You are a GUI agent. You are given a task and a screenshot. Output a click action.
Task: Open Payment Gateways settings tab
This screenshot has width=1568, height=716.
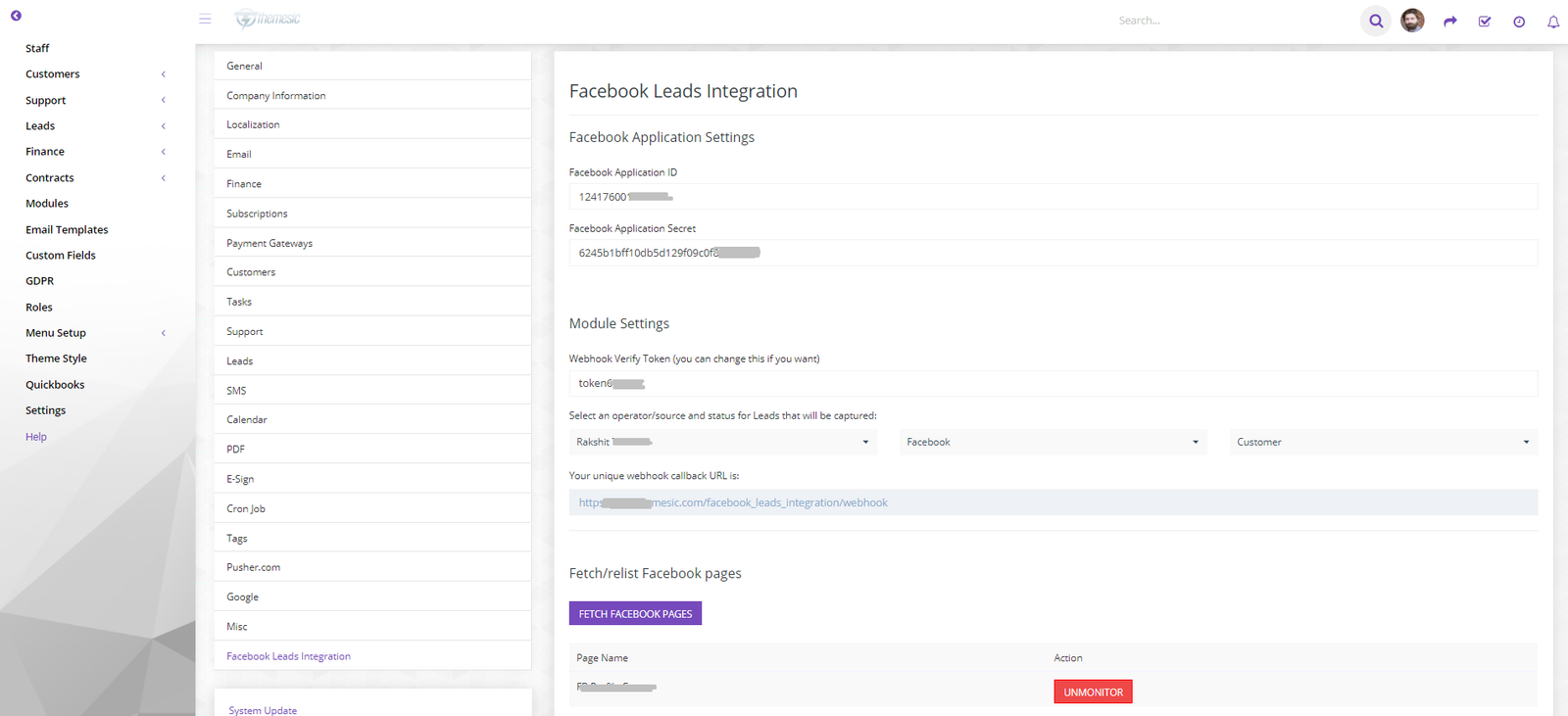click(269, 243)
